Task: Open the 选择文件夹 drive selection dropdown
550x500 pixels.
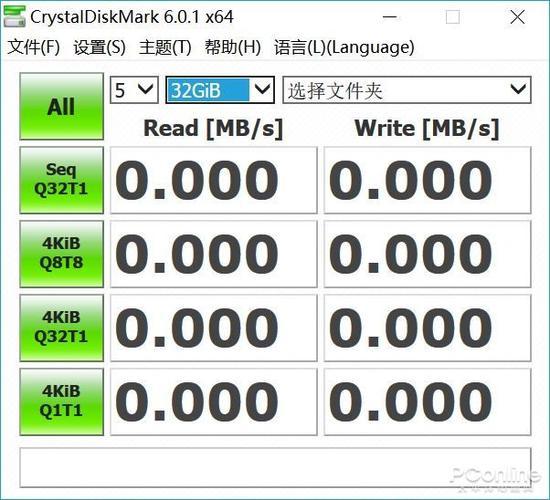Action: [407, 90]
